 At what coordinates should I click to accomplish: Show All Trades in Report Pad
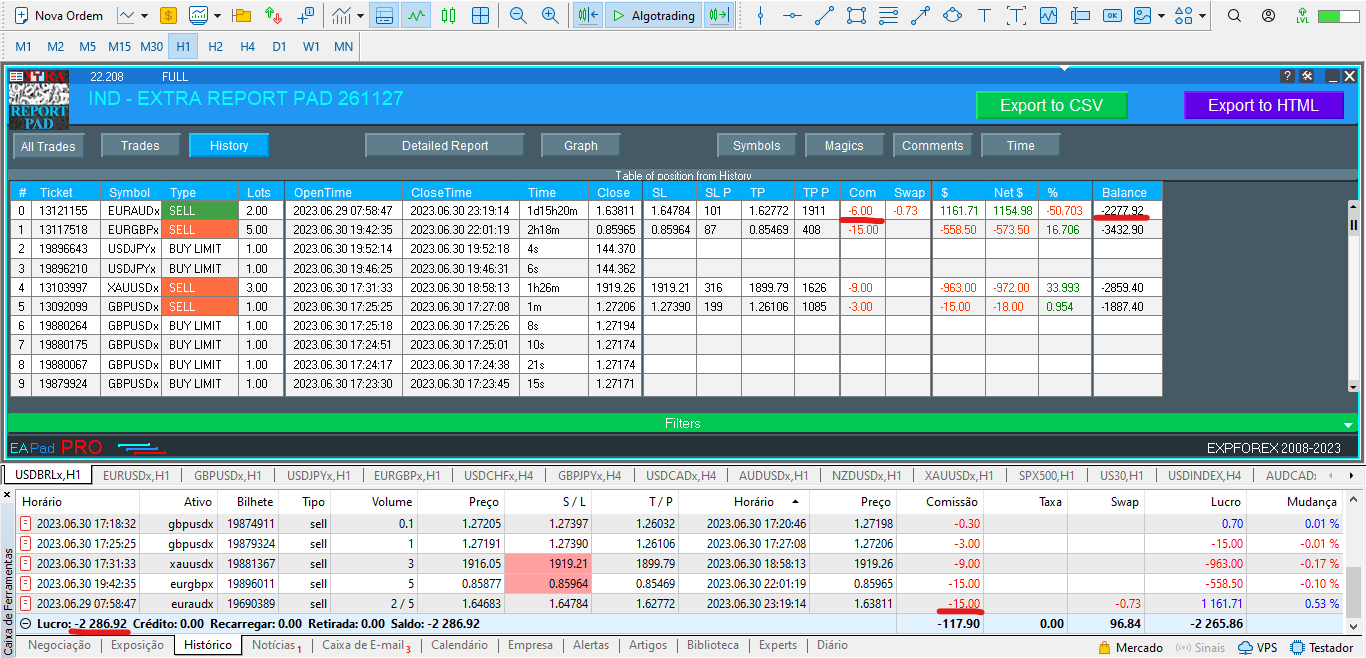click(x=48, y=146)
